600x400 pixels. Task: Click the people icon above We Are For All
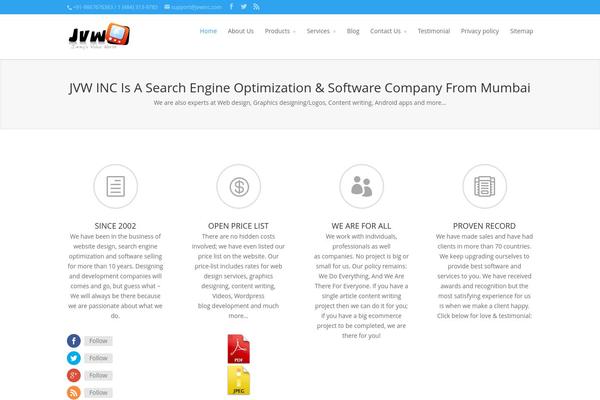pyautogui.click(x=362, y=186)
